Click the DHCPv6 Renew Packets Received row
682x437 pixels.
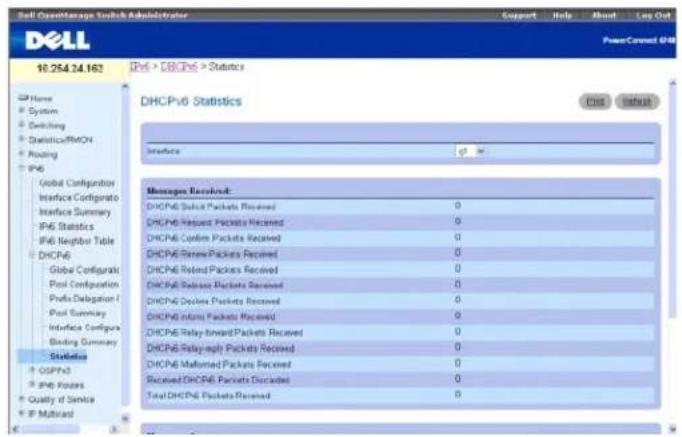point(400,254)
